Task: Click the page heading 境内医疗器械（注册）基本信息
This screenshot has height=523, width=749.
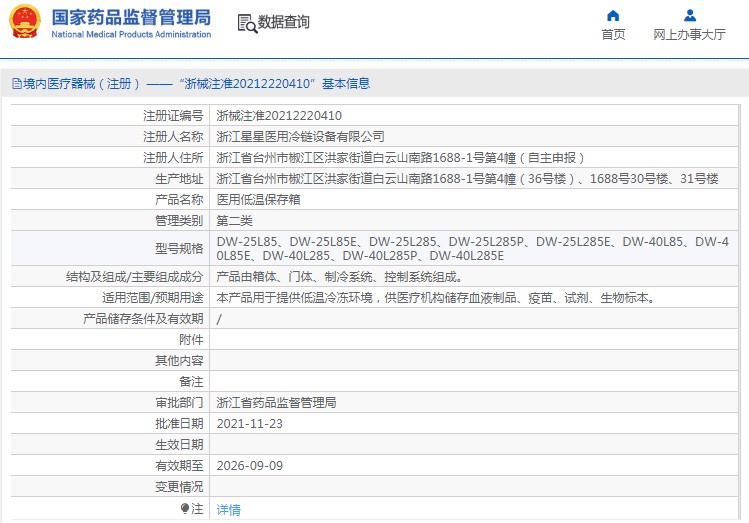Action: (x=197, y=84)
